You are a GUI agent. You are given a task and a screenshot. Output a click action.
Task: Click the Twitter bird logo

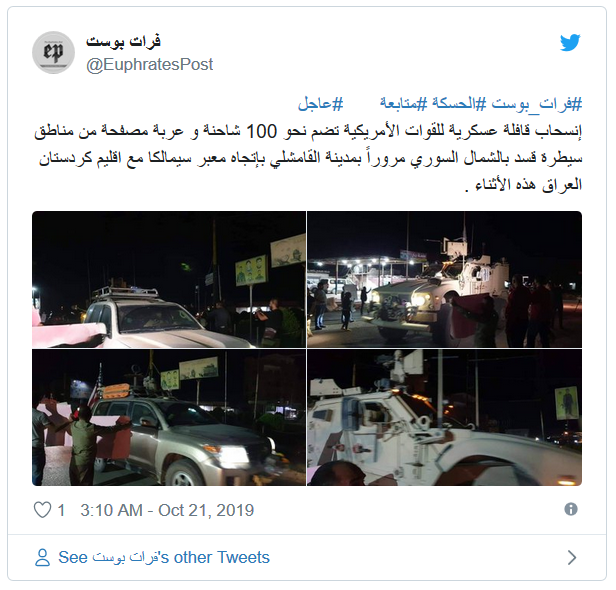[570, 42]
